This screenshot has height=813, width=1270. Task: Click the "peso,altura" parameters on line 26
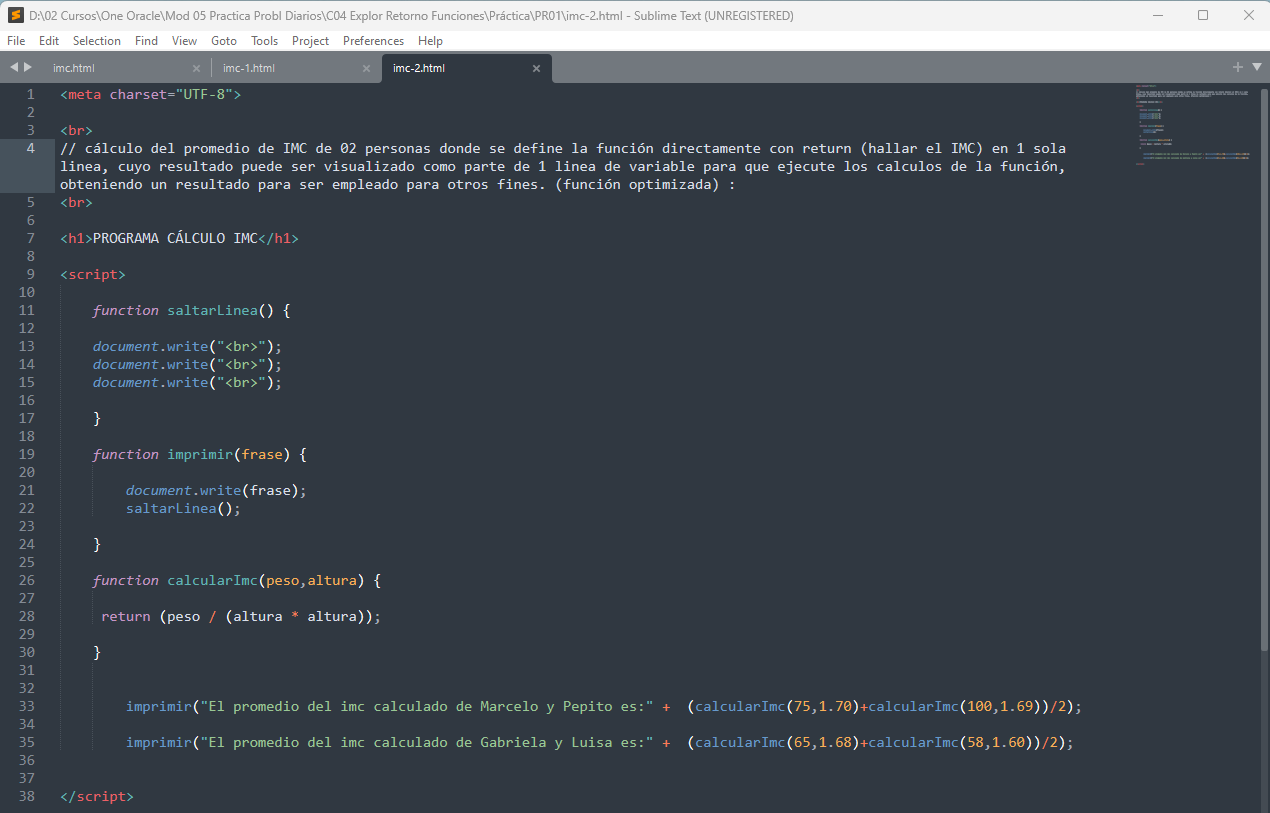(x=312, y=580)
